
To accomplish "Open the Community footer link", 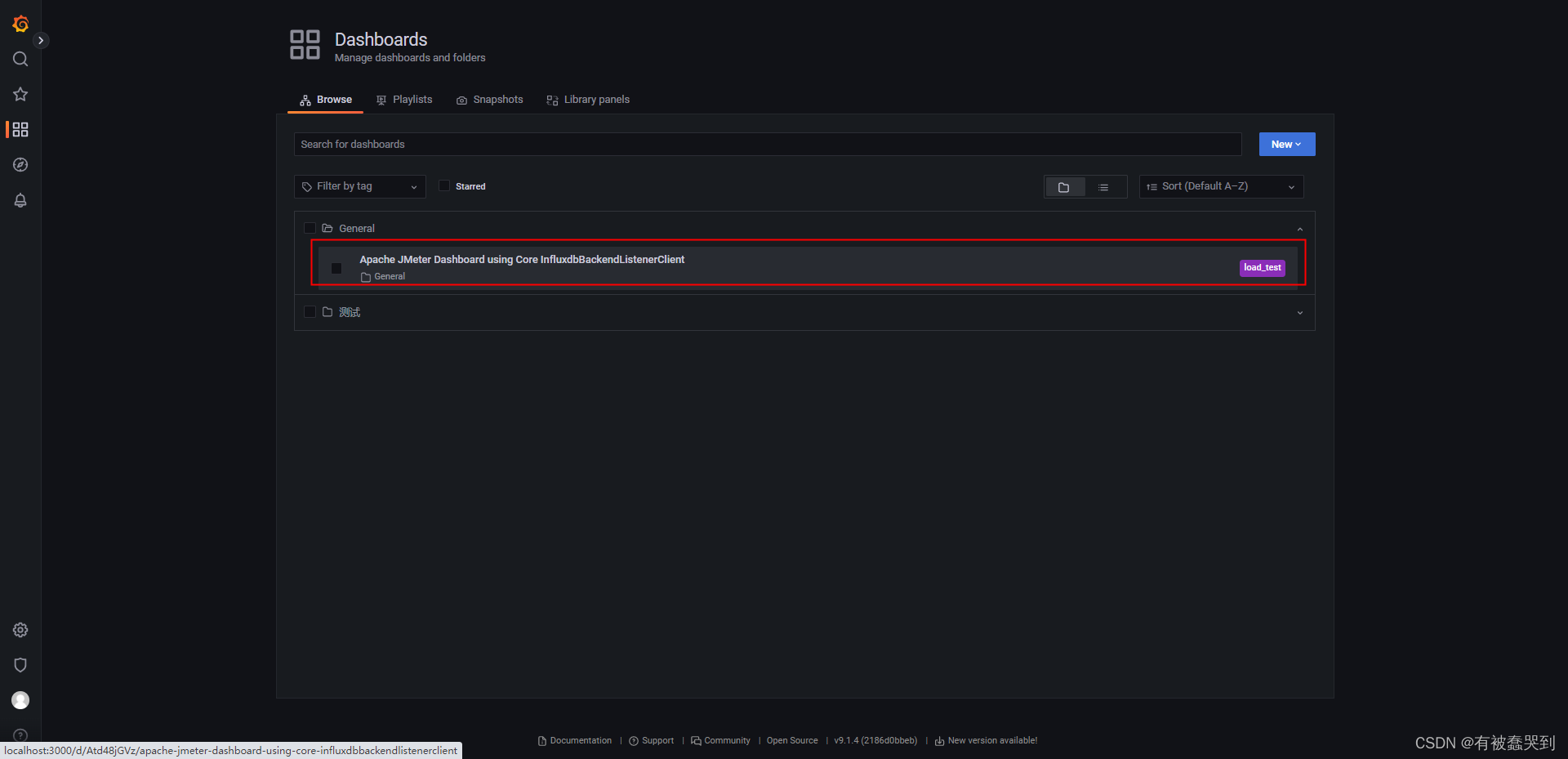I will coord(720,740).
